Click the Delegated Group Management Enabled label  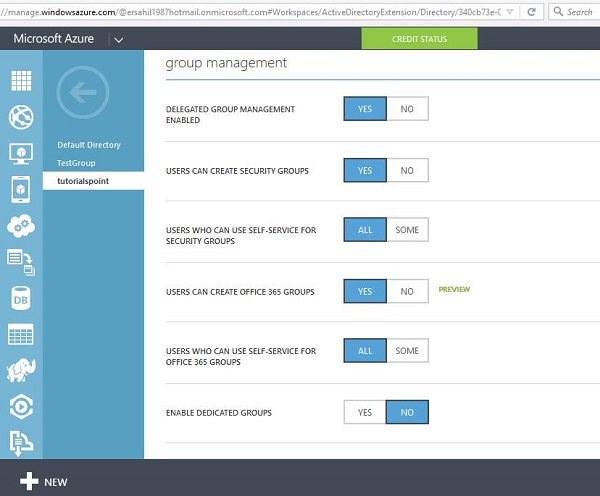point(230,114)
